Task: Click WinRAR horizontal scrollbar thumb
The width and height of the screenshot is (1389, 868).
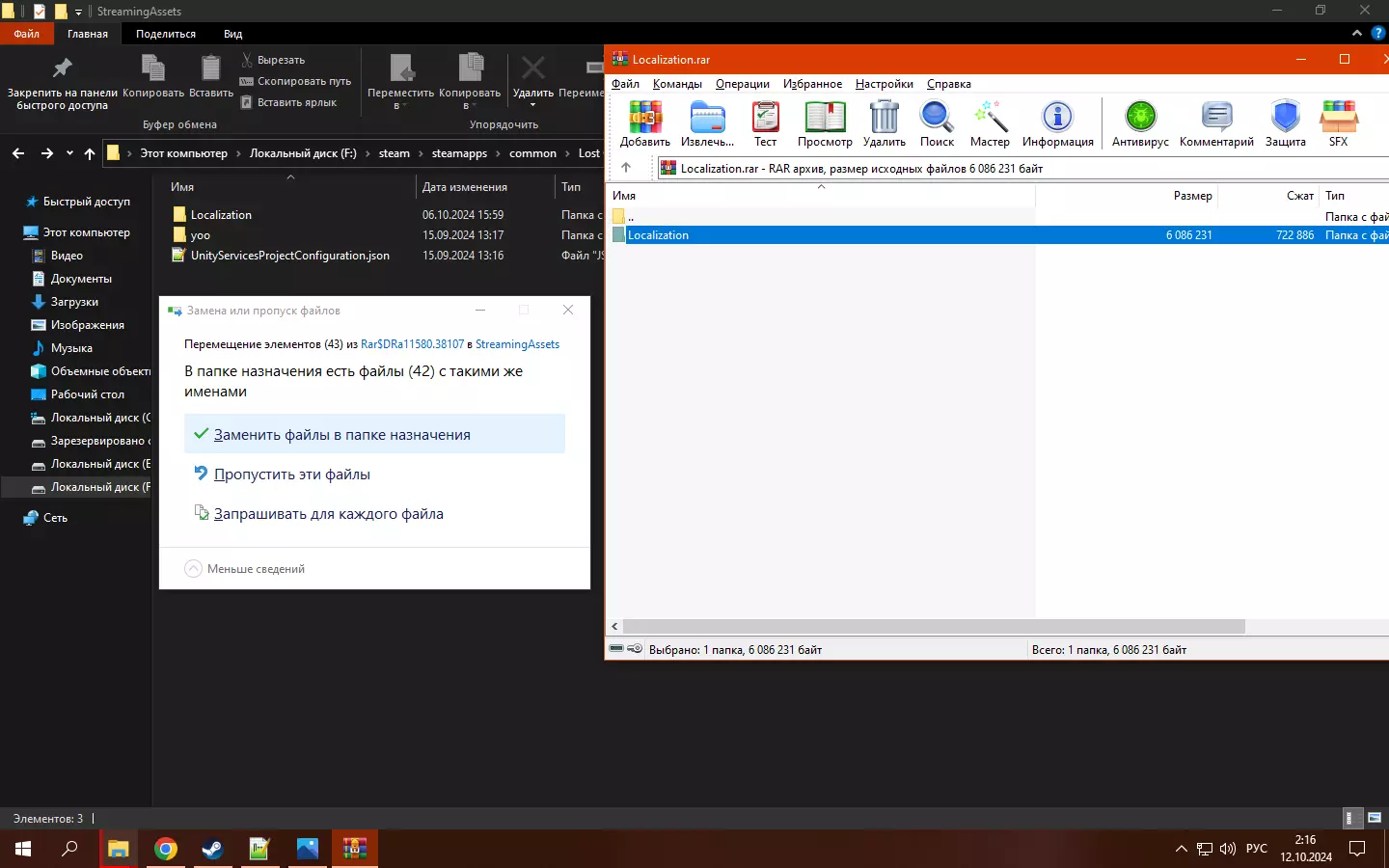Action: (x=934, y=626)
